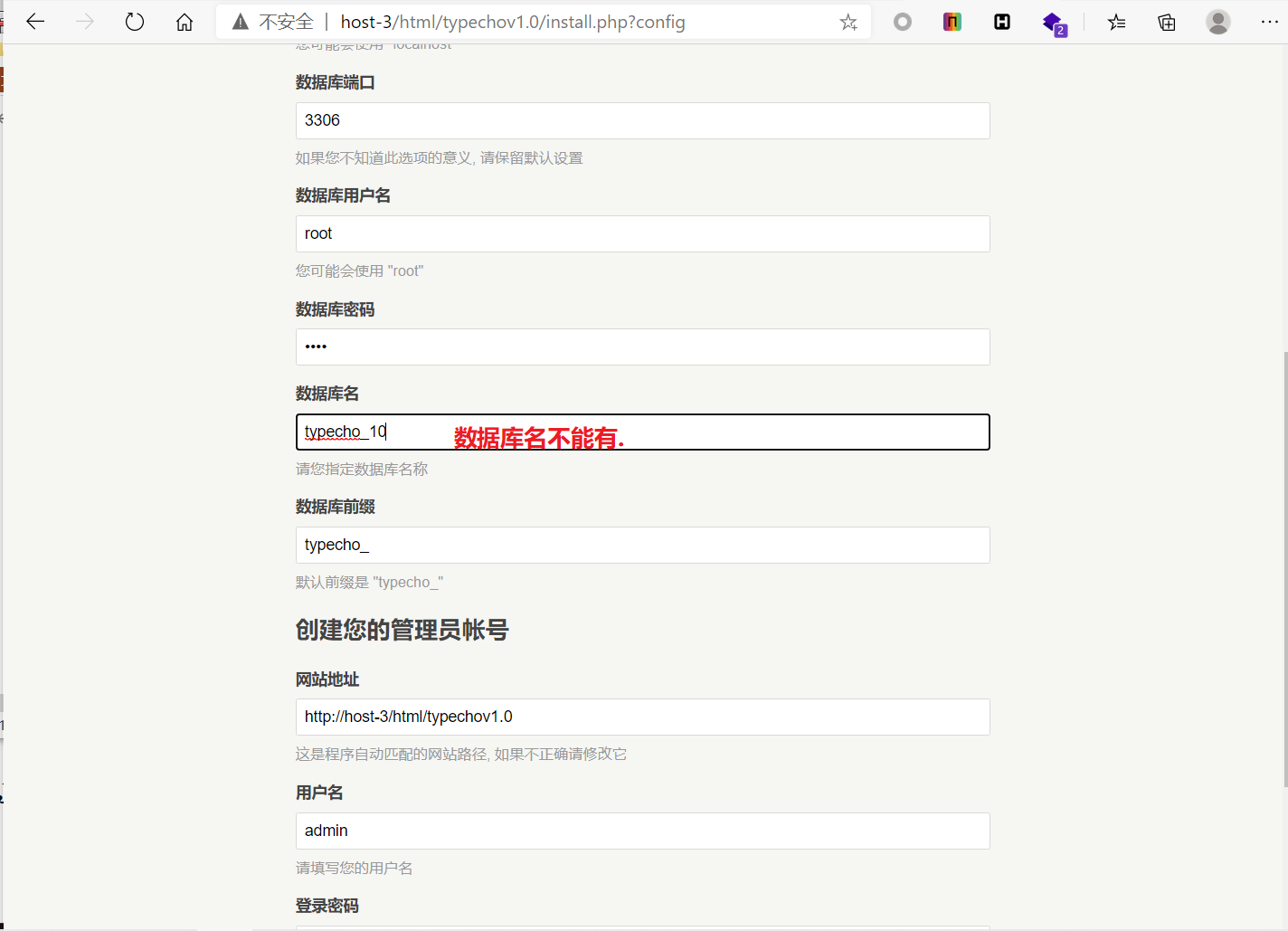Click the colorful N extension icon

pos(952,21)
